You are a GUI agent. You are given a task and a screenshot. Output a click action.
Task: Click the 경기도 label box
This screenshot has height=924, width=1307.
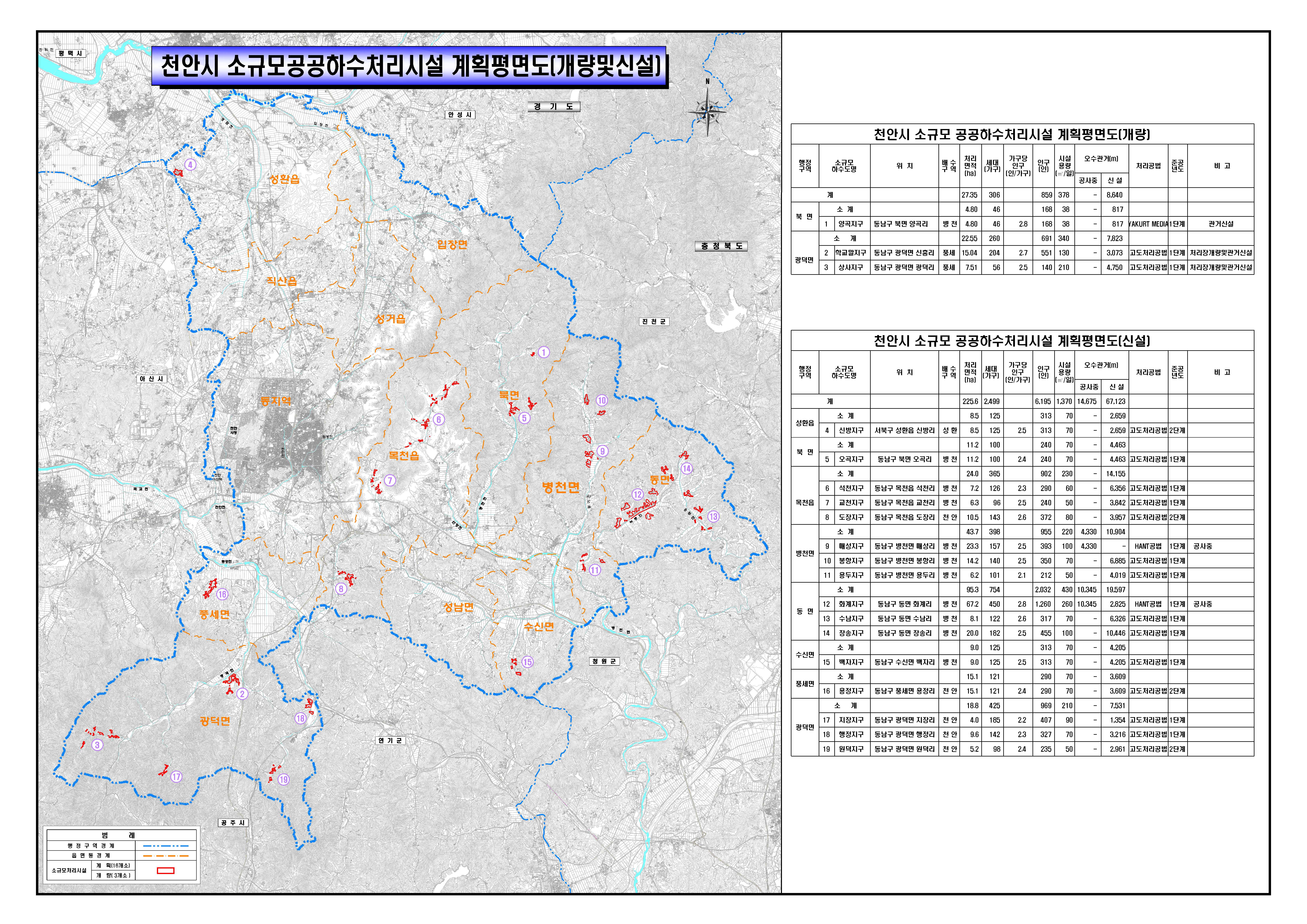coord(554,106)
